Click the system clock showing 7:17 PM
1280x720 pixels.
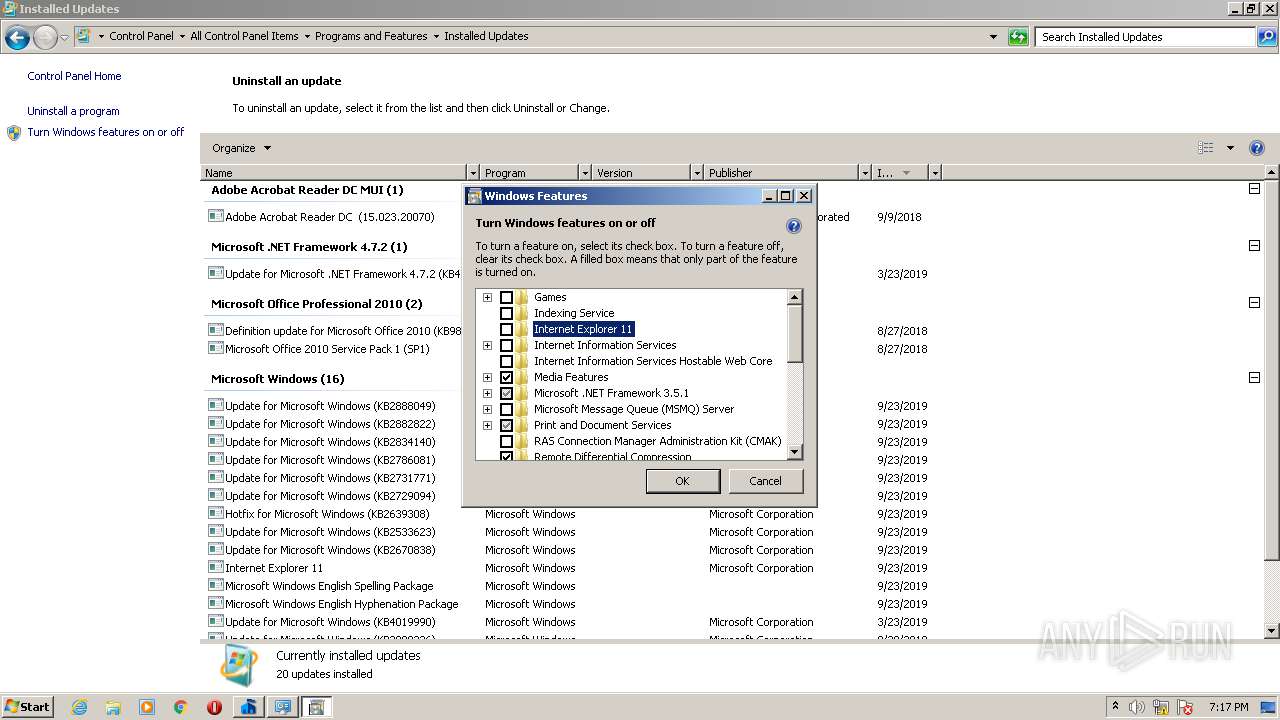pyautogui.click(x=1229, y=707)
